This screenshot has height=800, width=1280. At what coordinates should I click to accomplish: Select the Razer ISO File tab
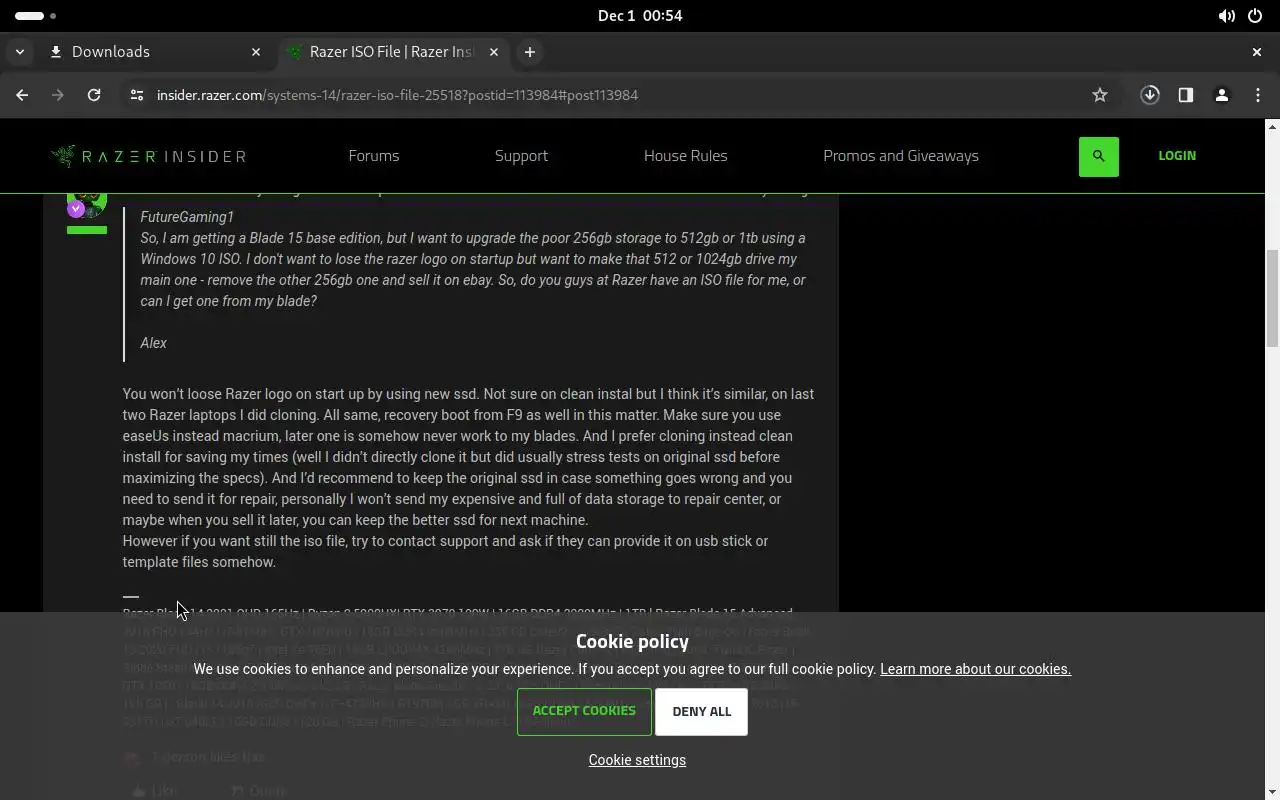[392, 52]
